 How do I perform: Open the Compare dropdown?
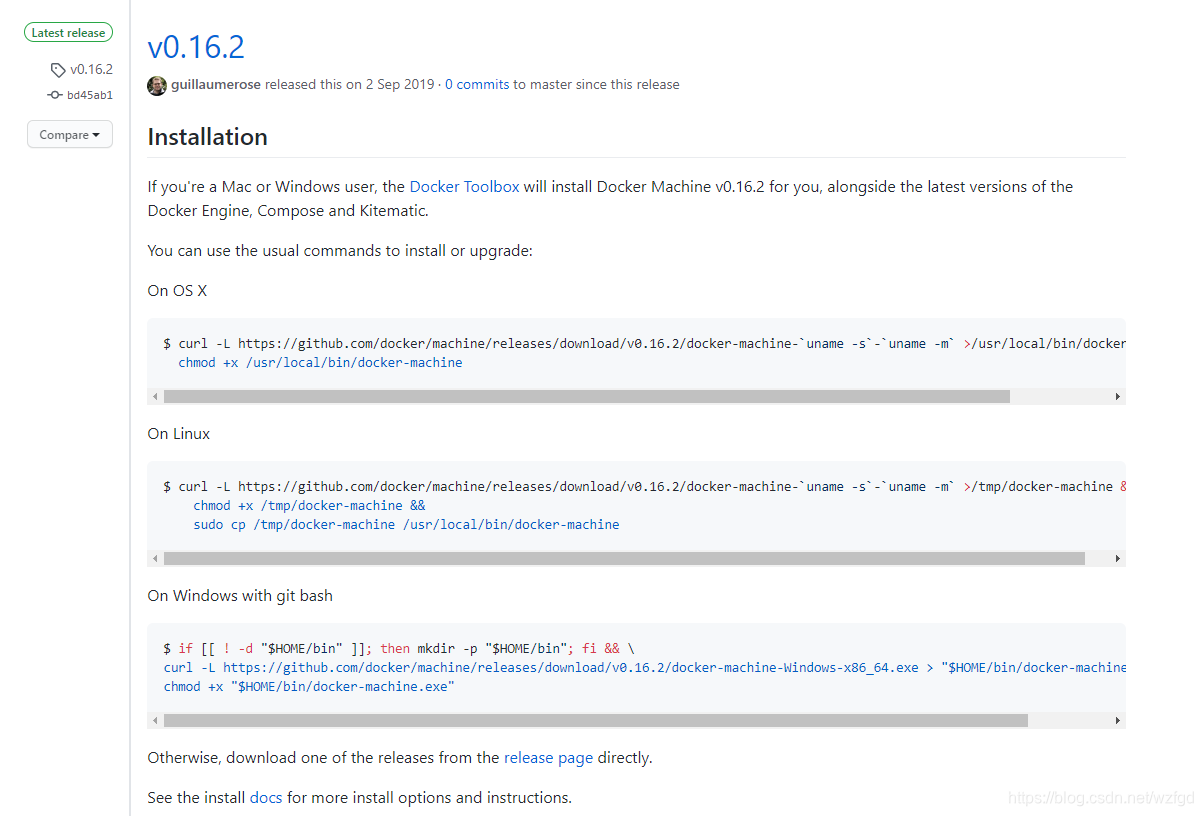(x=70, y=134)
